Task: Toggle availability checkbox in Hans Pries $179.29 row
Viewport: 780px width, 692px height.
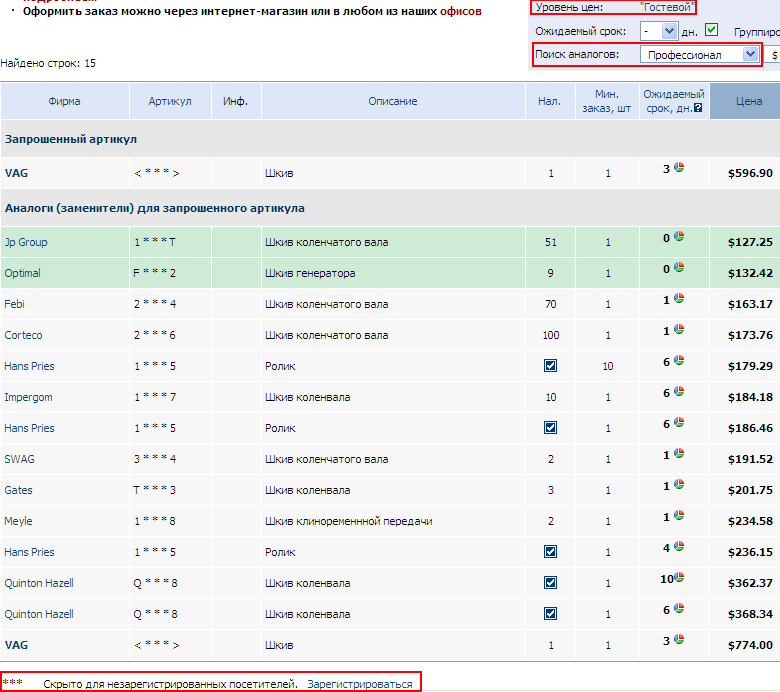Action: click(x=550, y=366)
